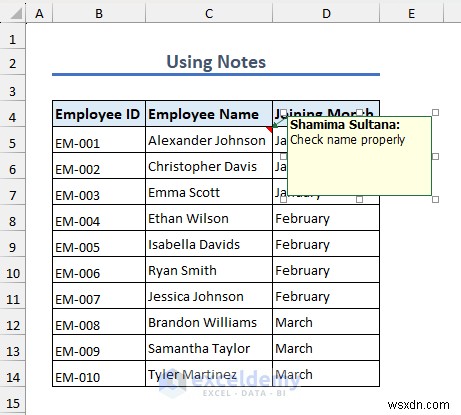The width and height of the screenshot is (461, 415).
Task: Select the Jessica Johnson cell
Action: 209,296
